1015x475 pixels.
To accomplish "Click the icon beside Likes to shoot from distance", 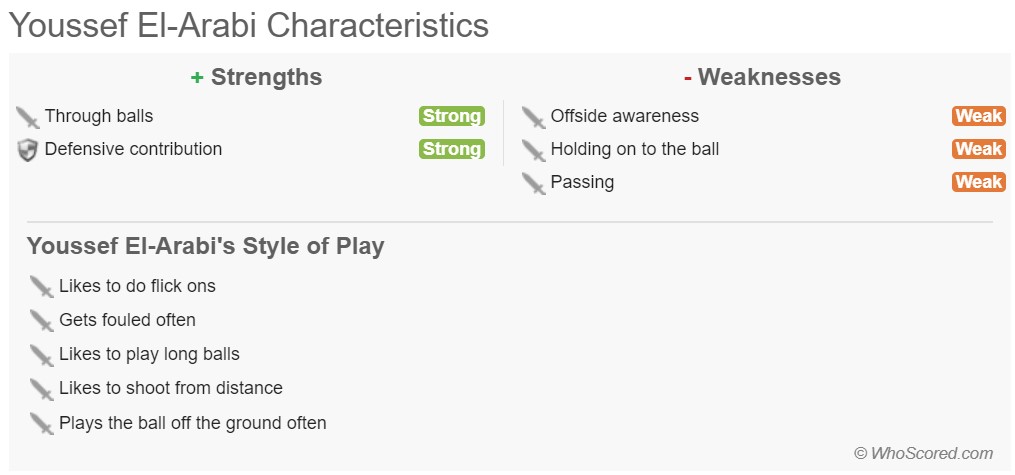I will pyautogui.click(x=41, y=389).
